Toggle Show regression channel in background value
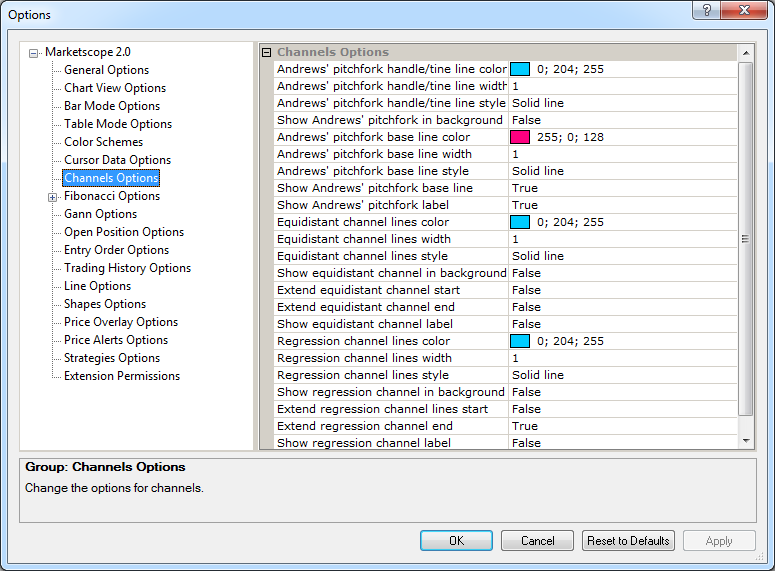 pos(623,392)
